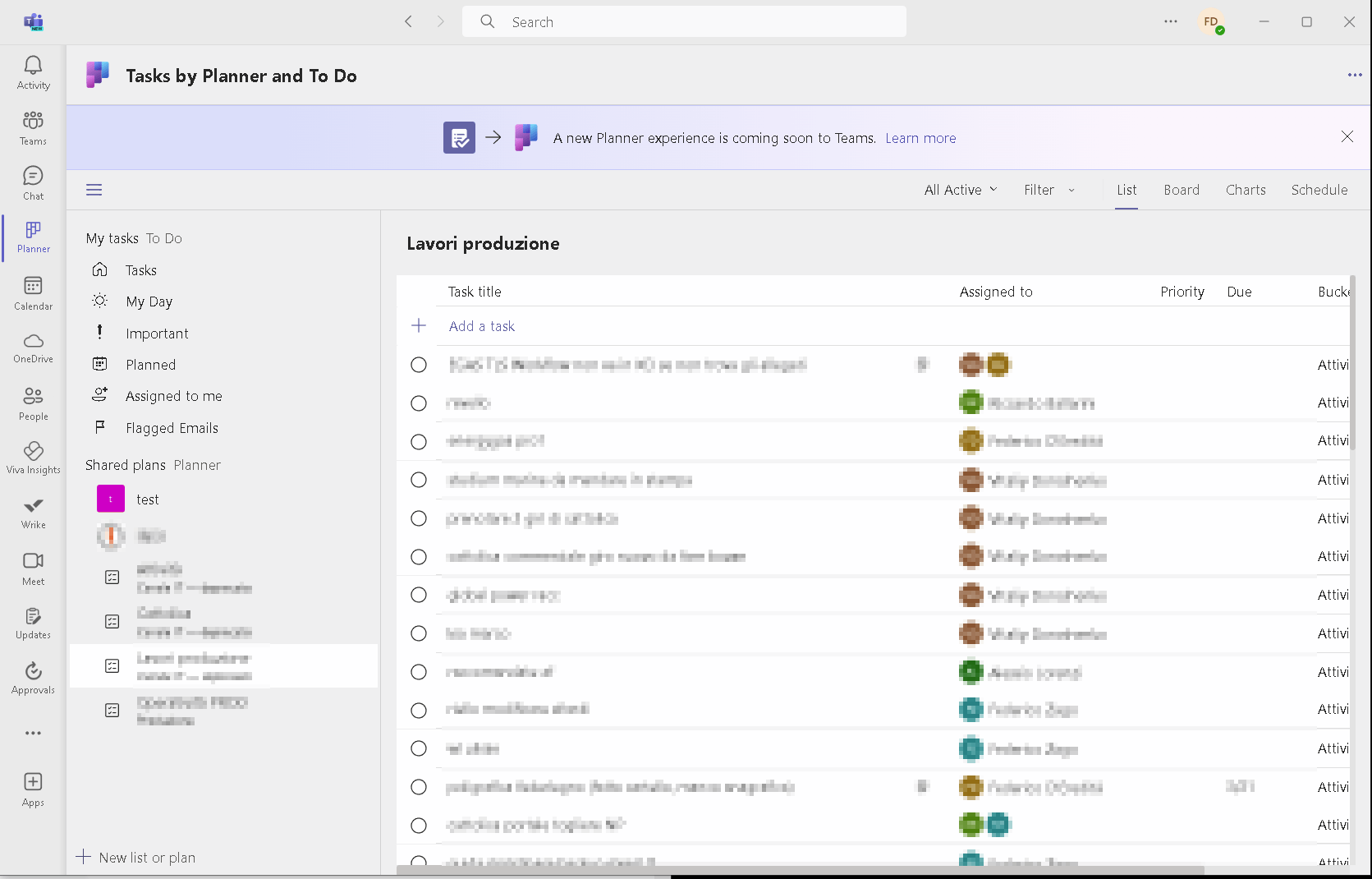Viewport: 1372px width, 879px height.
Task: Open the Chat icon
Action: 33,183
